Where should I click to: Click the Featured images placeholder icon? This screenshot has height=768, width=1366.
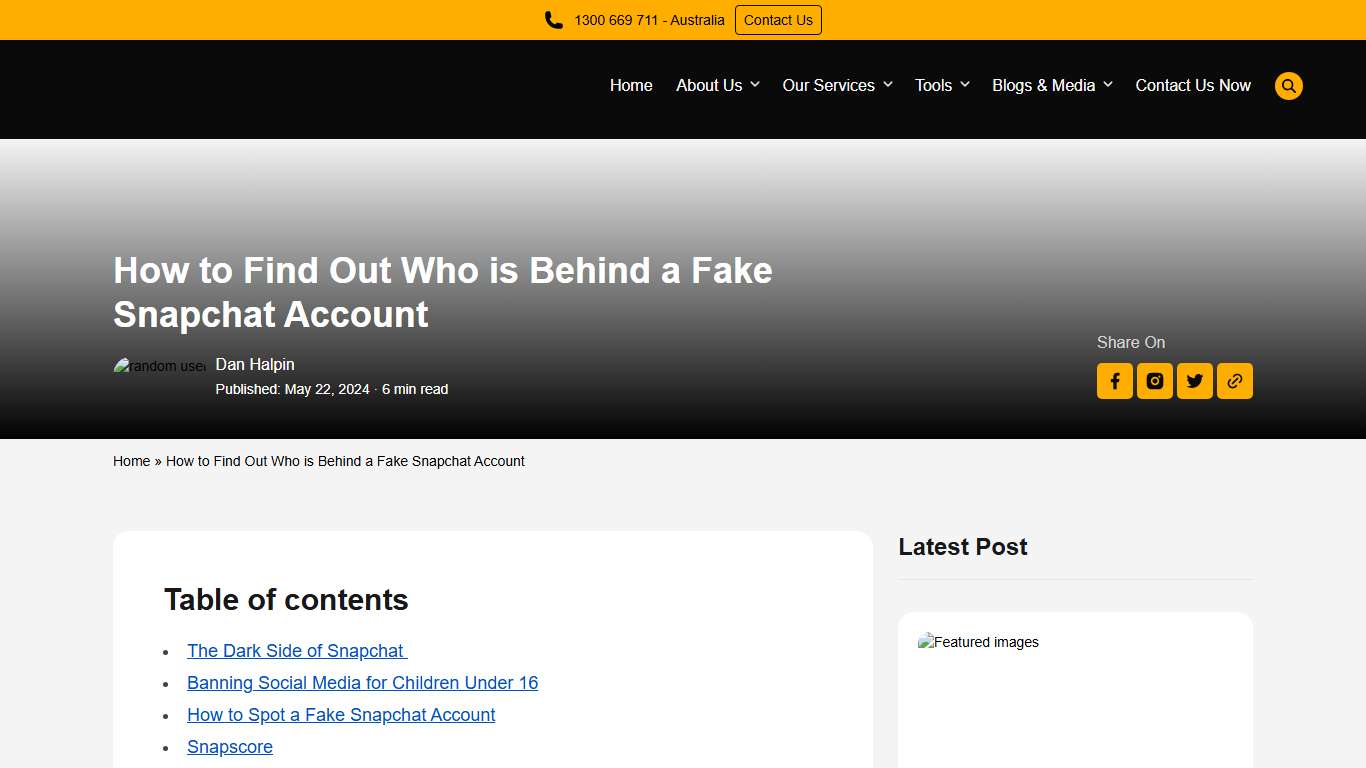[x=927, y=641]
